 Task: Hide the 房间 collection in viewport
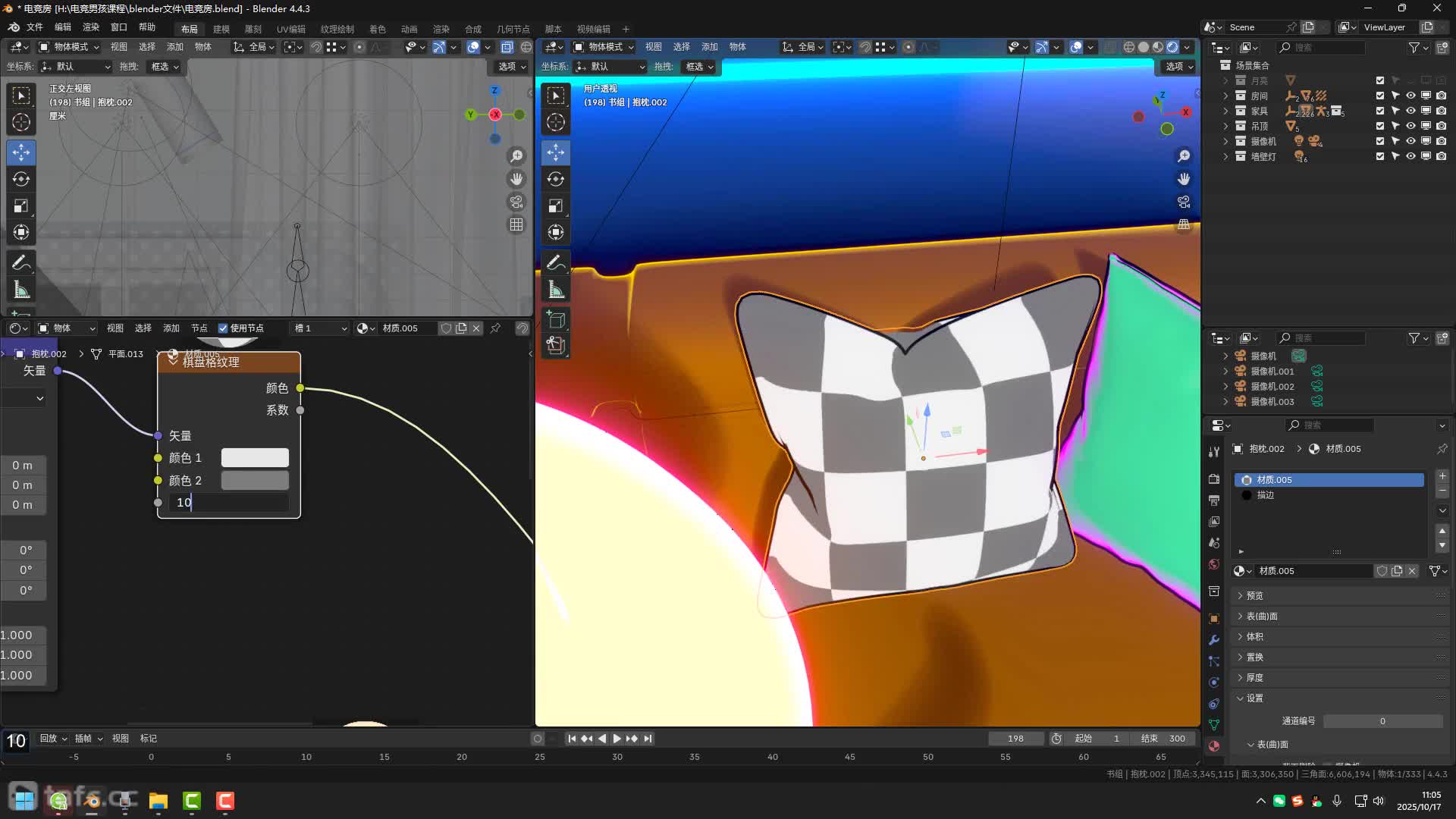coord(1410,96)
